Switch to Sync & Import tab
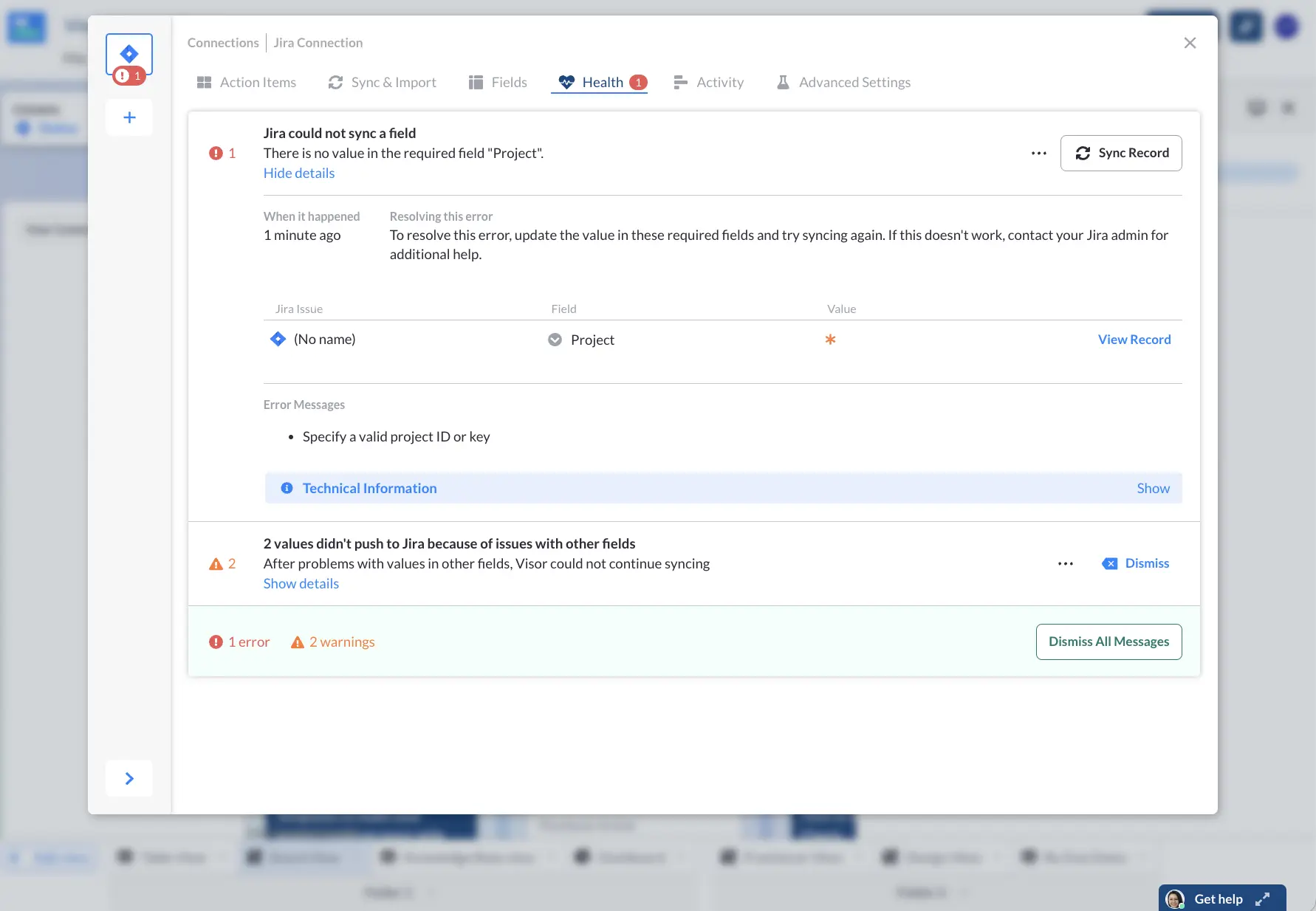 pos(382,83)
